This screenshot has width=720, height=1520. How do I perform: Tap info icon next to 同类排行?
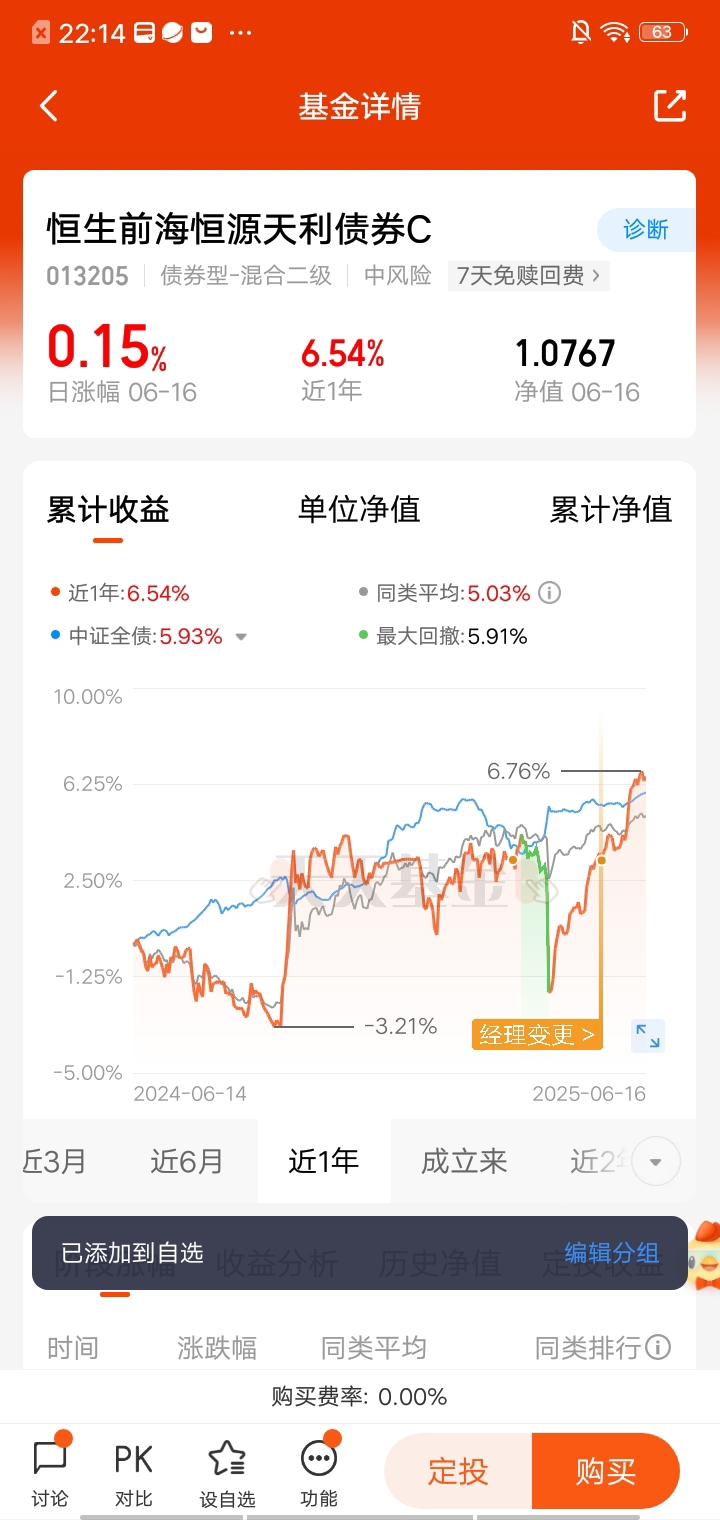(x=658, y=1347)
